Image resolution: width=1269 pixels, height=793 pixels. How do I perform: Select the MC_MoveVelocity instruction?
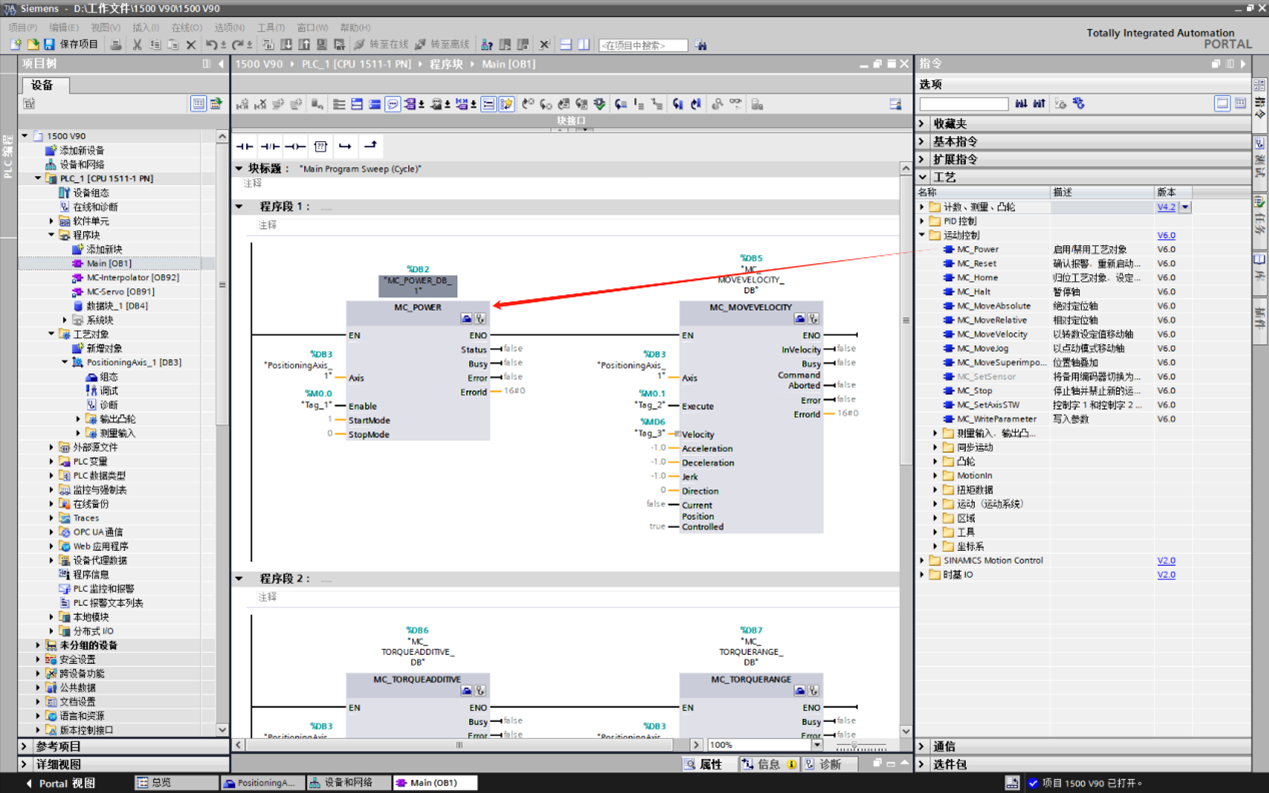click(x=992, y=334)
